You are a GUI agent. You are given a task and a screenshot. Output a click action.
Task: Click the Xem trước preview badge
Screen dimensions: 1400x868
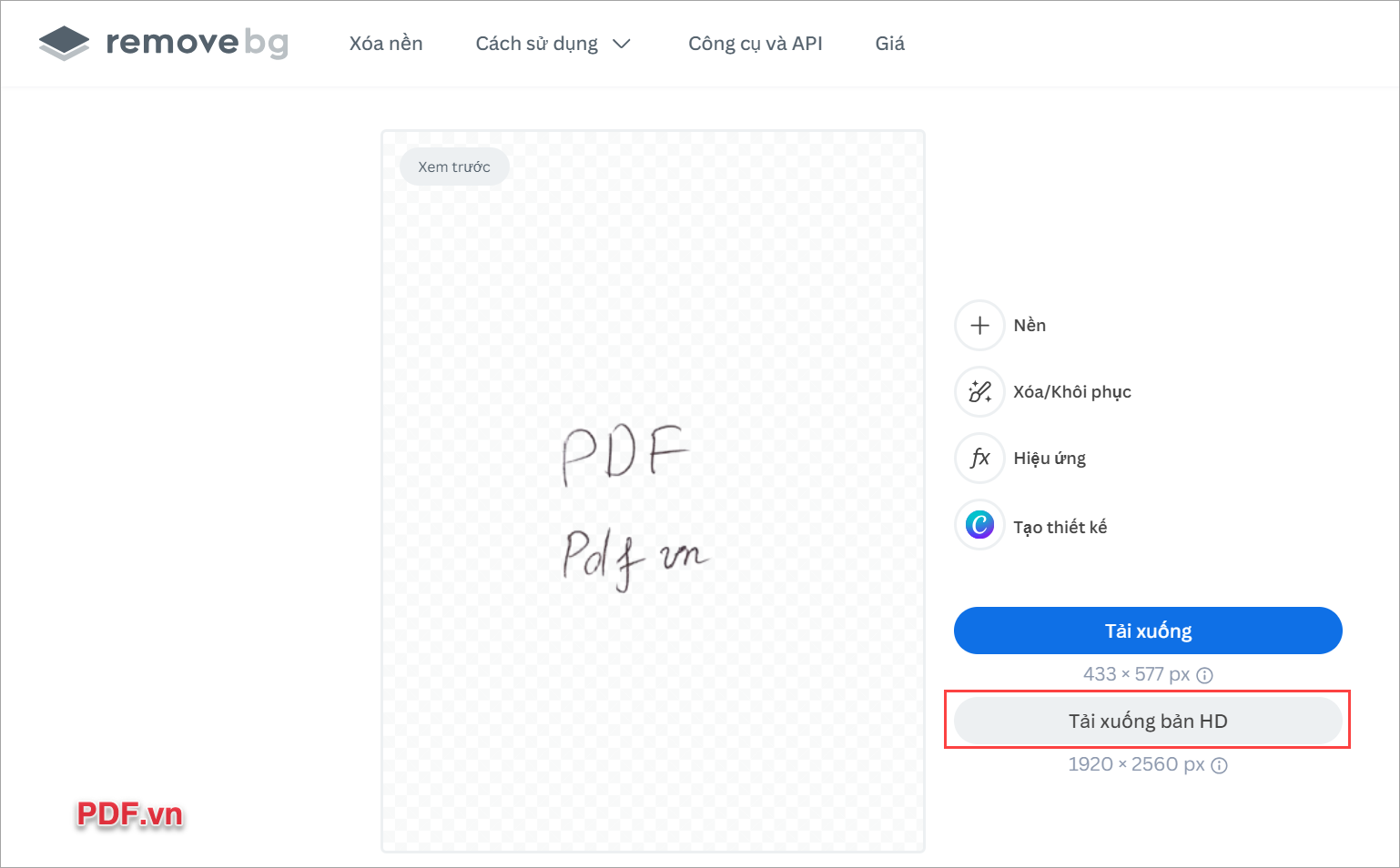tap(454, 167)
